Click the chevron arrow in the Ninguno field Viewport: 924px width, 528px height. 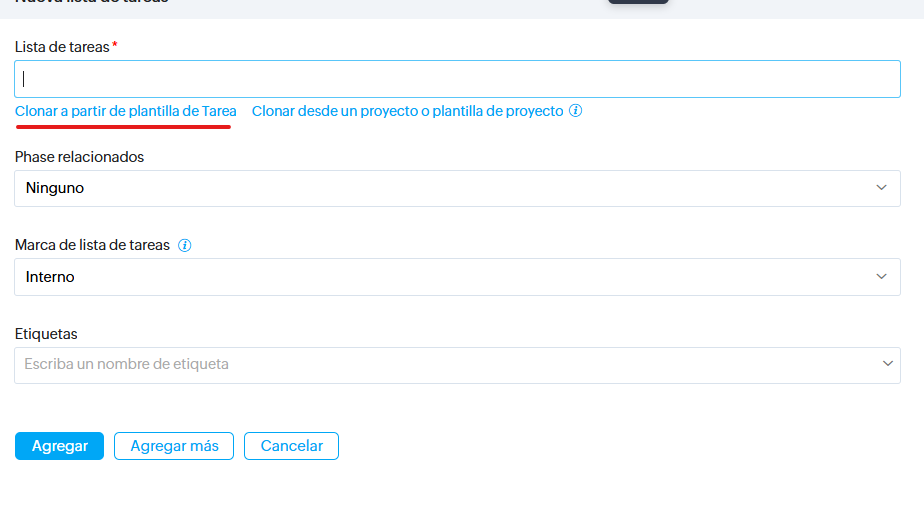(x=881, y=188)
